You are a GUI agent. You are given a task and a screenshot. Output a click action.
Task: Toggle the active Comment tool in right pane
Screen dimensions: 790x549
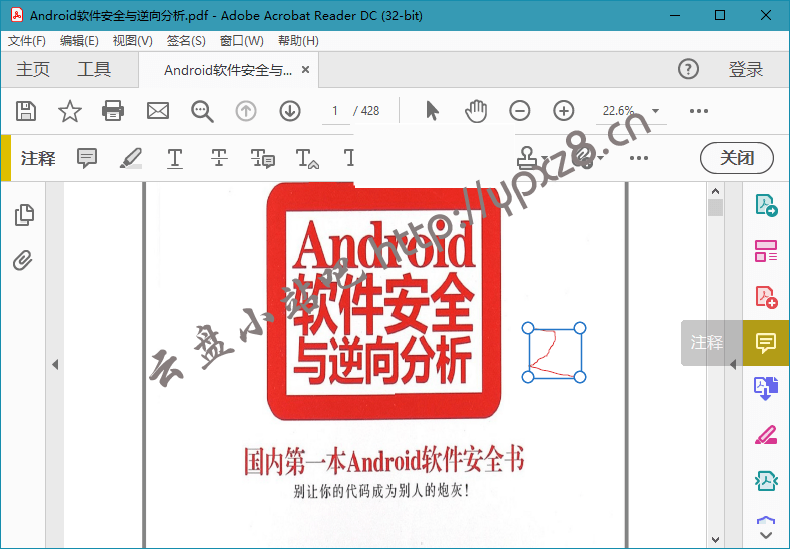tap(766, 342)
